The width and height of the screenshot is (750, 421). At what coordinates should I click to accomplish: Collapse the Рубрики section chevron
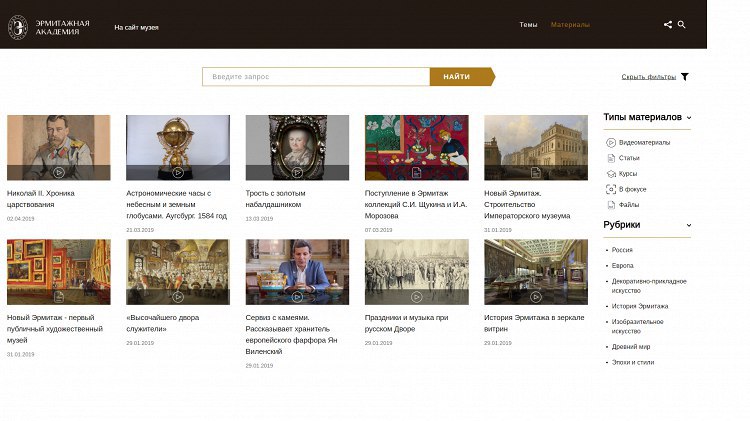coord(689,225)
